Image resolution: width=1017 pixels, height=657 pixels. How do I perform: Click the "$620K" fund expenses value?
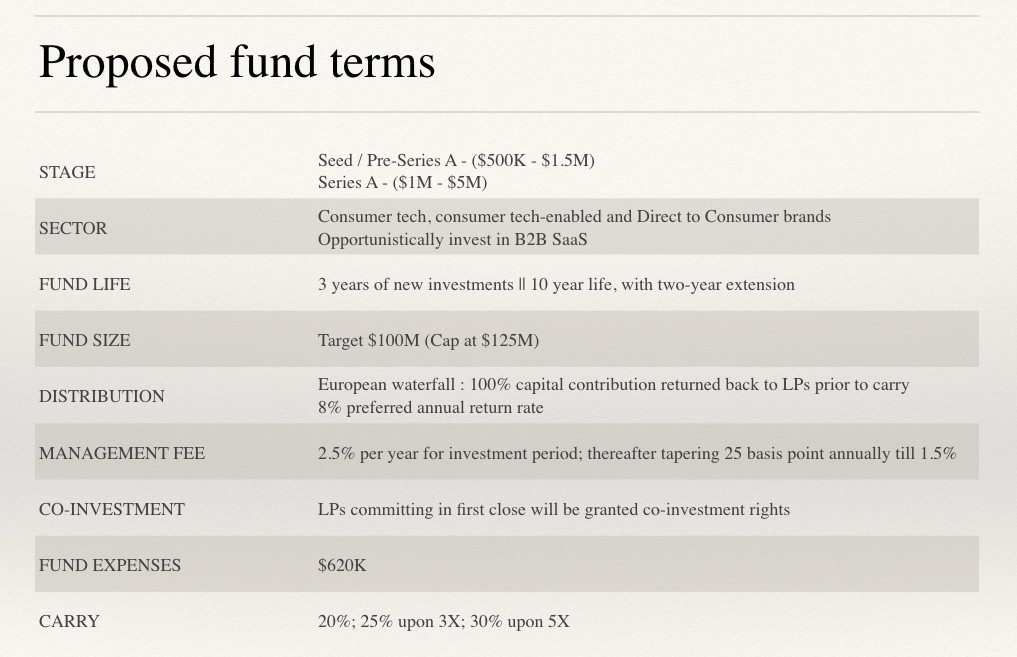342,565
